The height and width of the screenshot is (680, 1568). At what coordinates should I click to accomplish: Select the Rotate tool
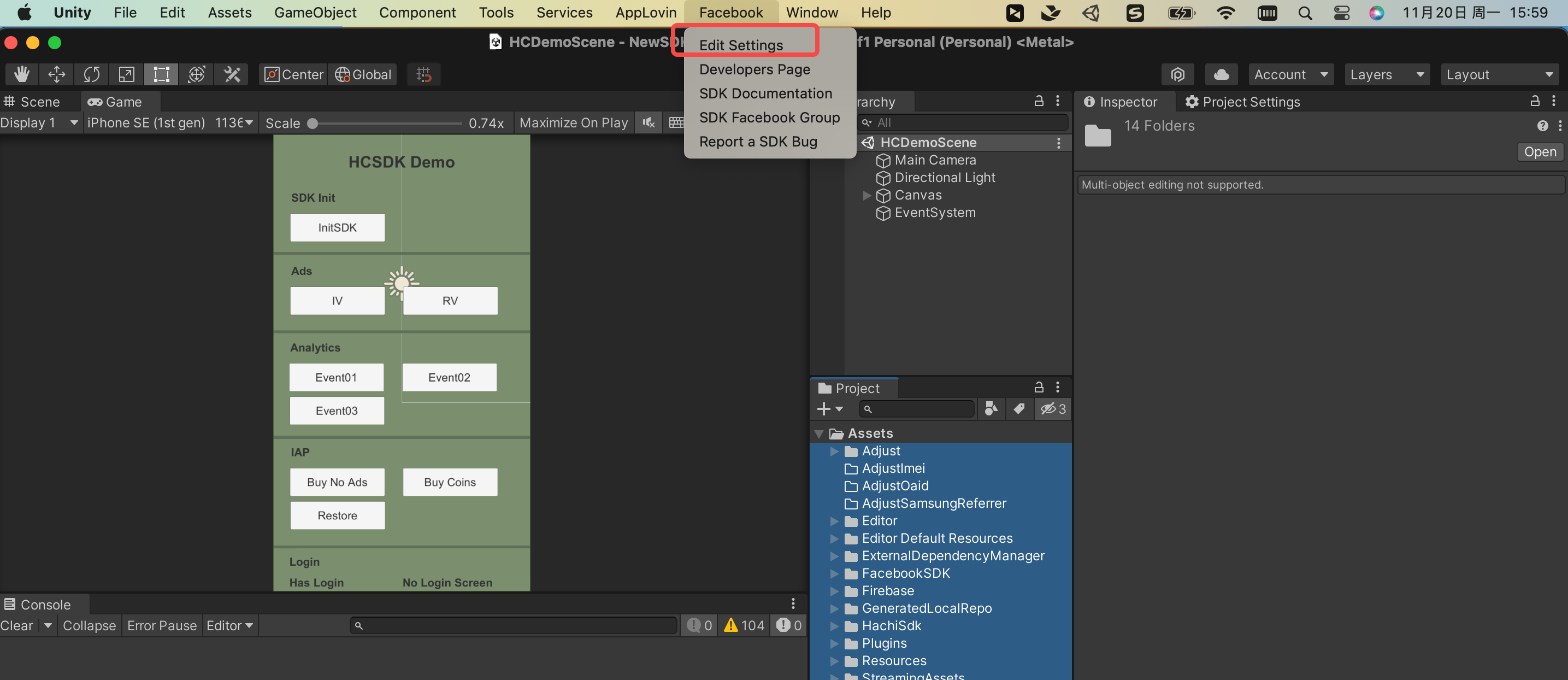point(91,74)
